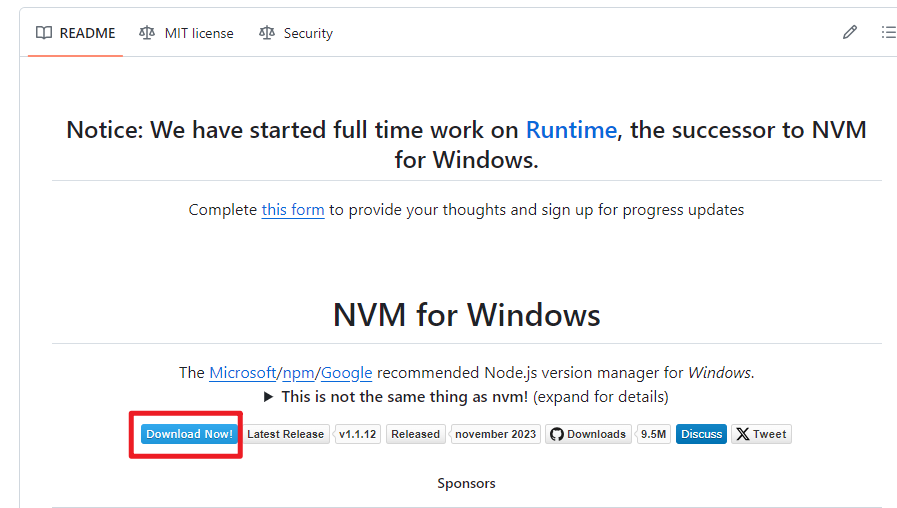Screen dimensions: 897x508
Task: Click the scale icon beside Security
Action: [x=267, y=33]
